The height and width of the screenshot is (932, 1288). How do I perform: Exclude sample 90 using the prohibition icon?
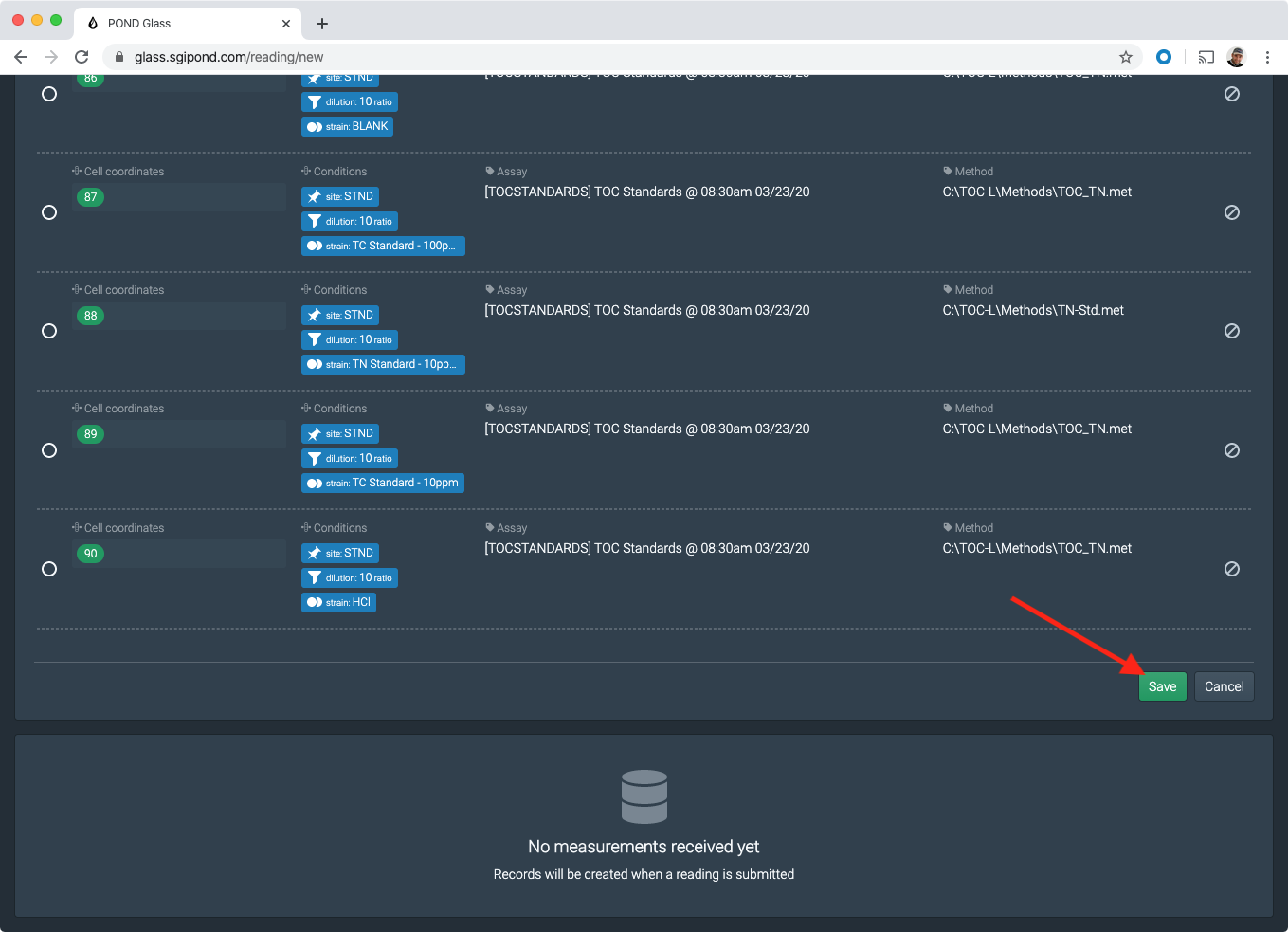pyautogui.click(x=1232, y=569)
